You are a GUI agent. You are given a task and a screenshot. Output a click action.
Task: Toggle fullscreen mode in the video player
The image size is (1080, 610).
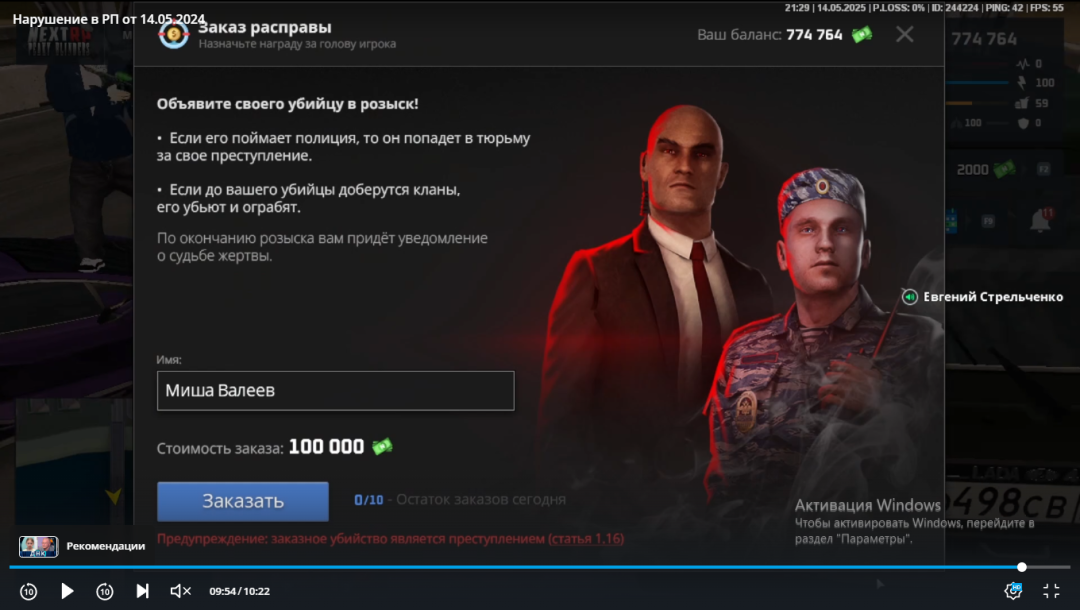[1051, 591]
